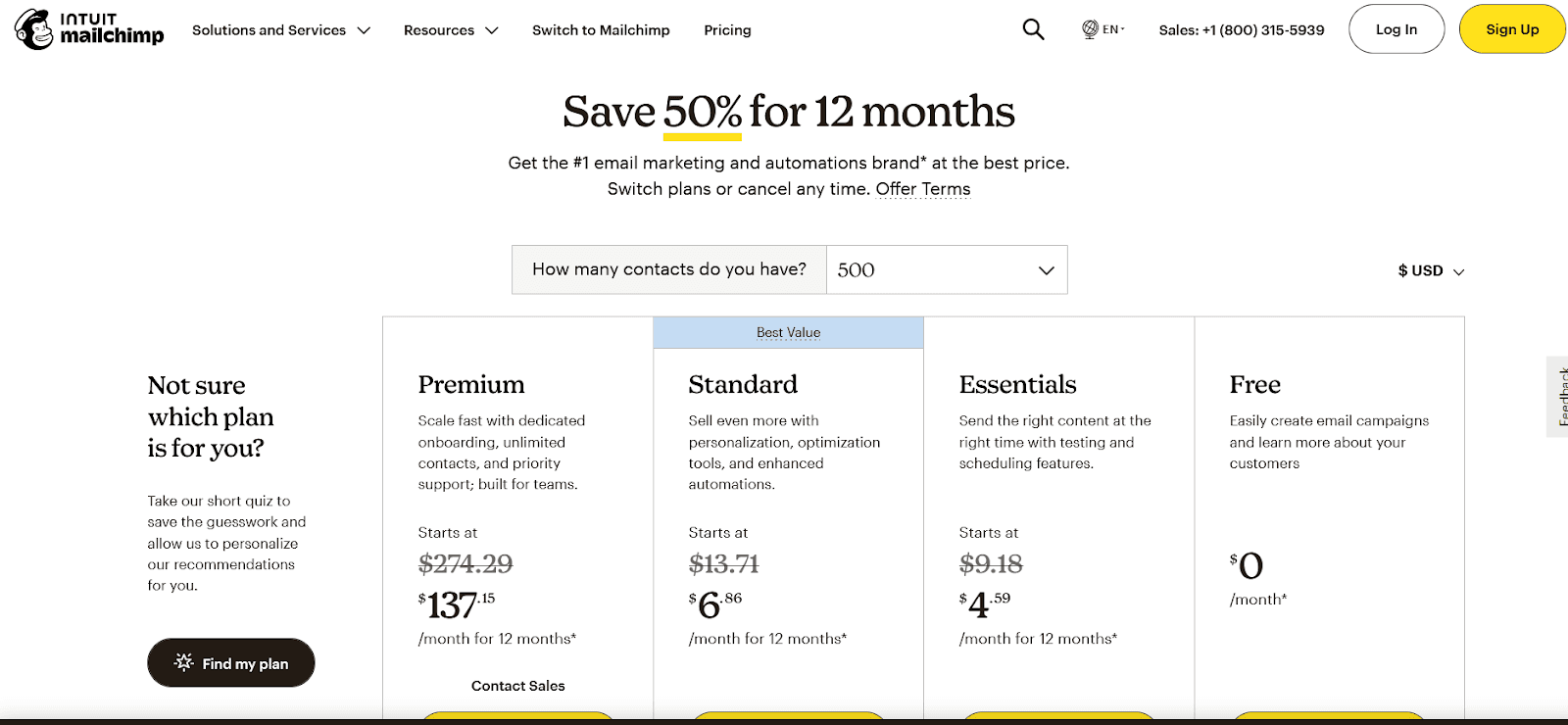Open the Feedback side tab
This screenshot has width=1568, height=725.
tap(1560, 396)
